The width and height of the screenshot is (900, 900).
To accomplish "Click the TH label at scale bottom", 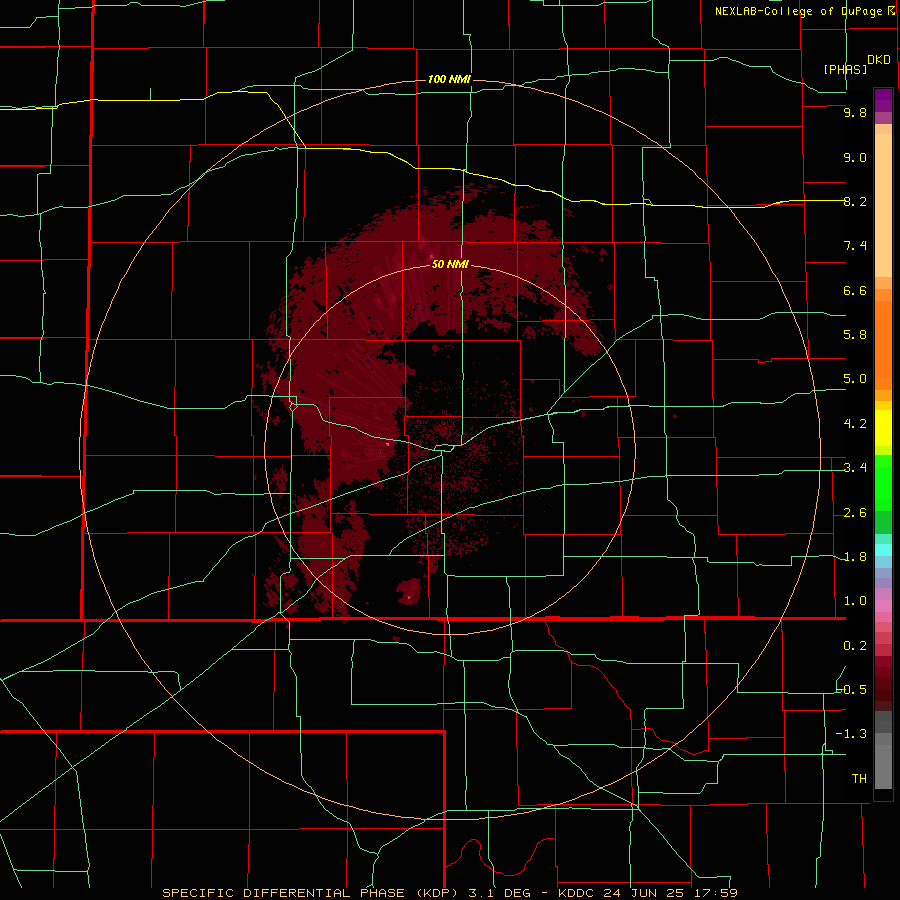I will (859, 779).
